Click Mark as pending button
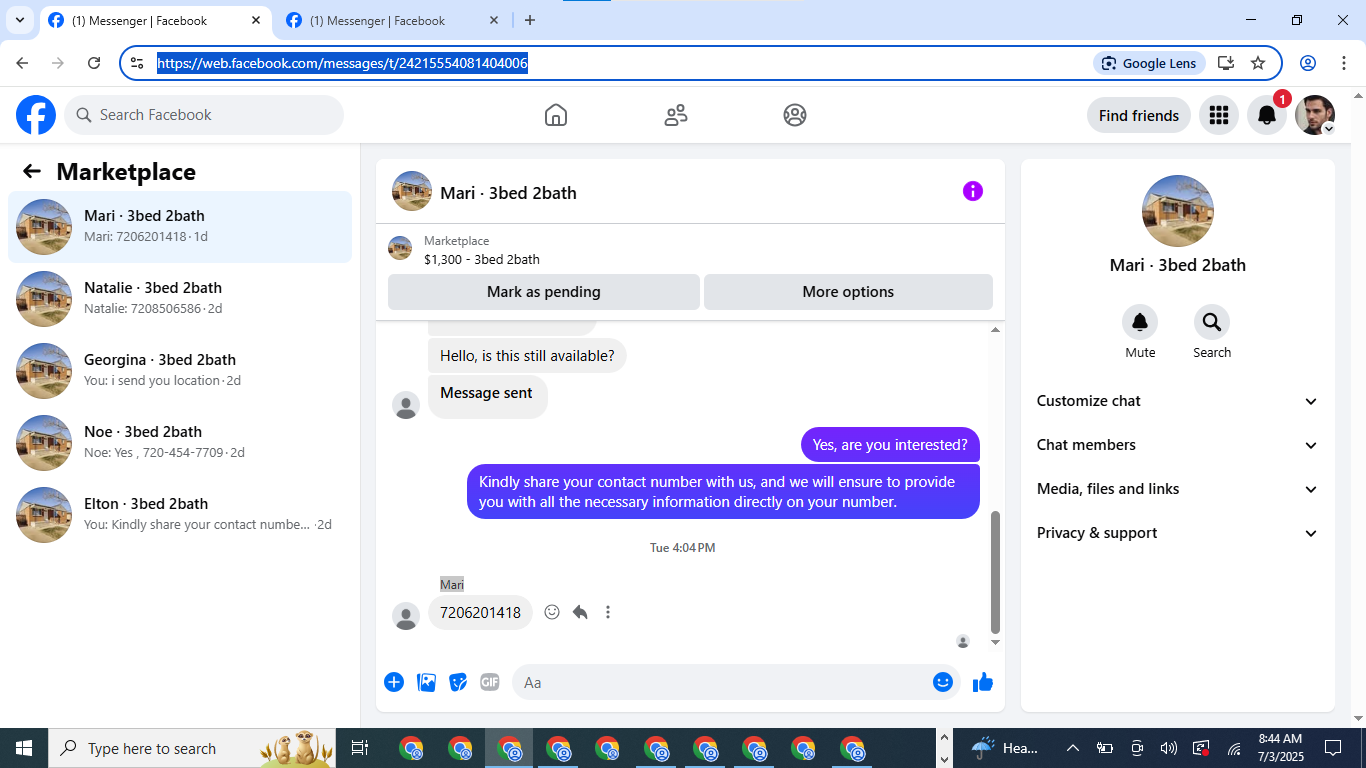 (544, 292)
